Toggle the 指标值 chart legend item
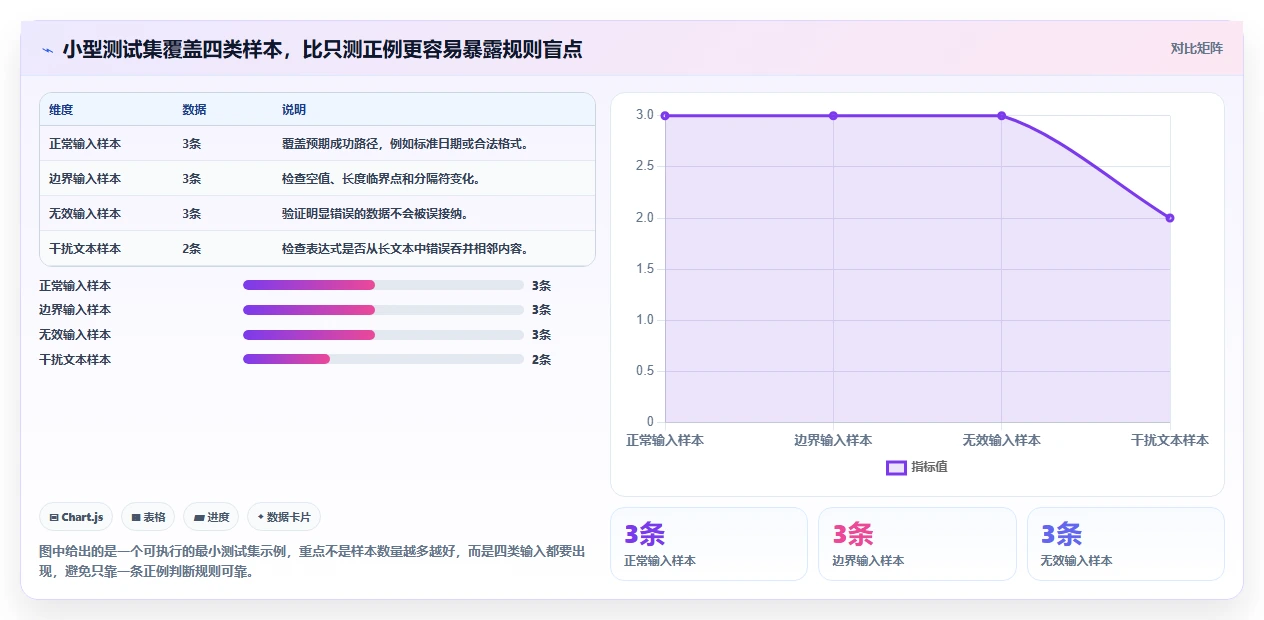The image size is (1264, 620). [917, 467]
